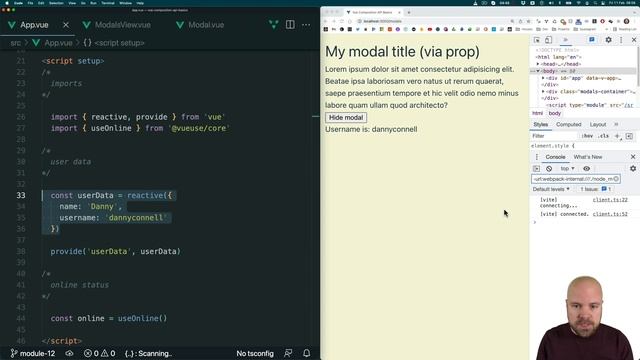Click the Hide modal button

346,118
